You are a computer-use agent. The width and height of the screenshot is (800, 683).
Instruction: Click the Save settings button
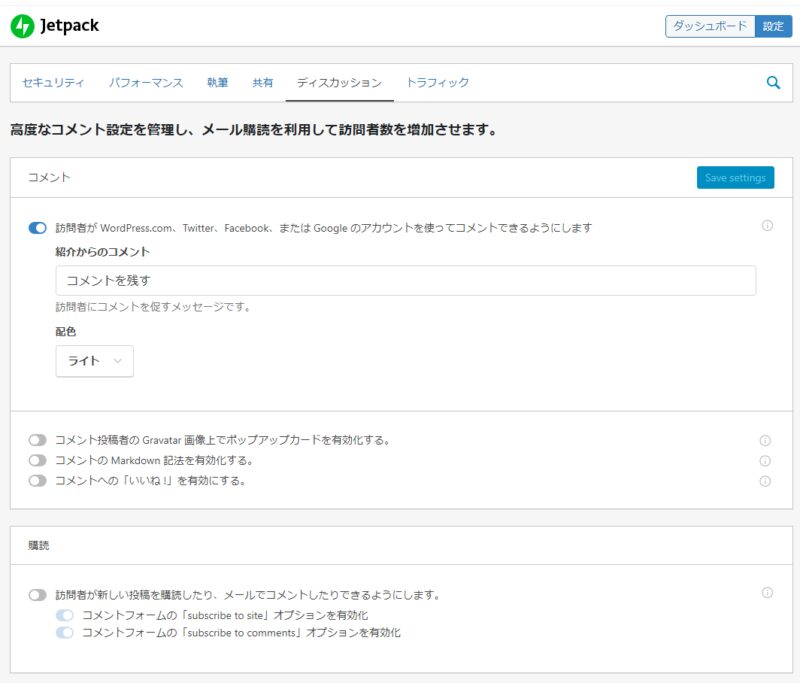pos(735,178)
